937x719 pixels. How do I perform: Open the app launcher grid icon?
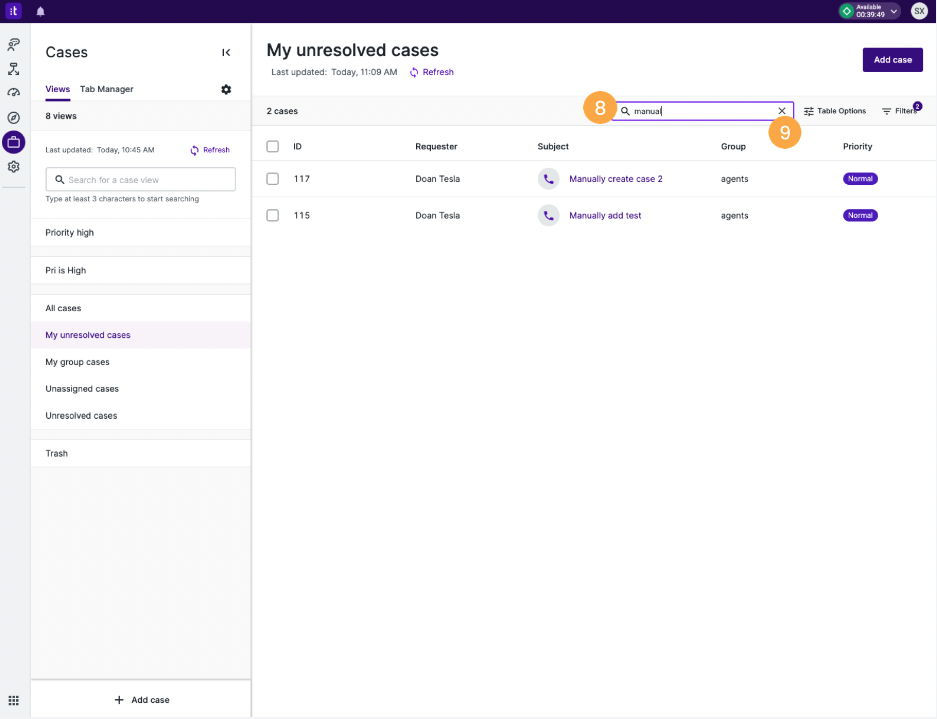14,700
